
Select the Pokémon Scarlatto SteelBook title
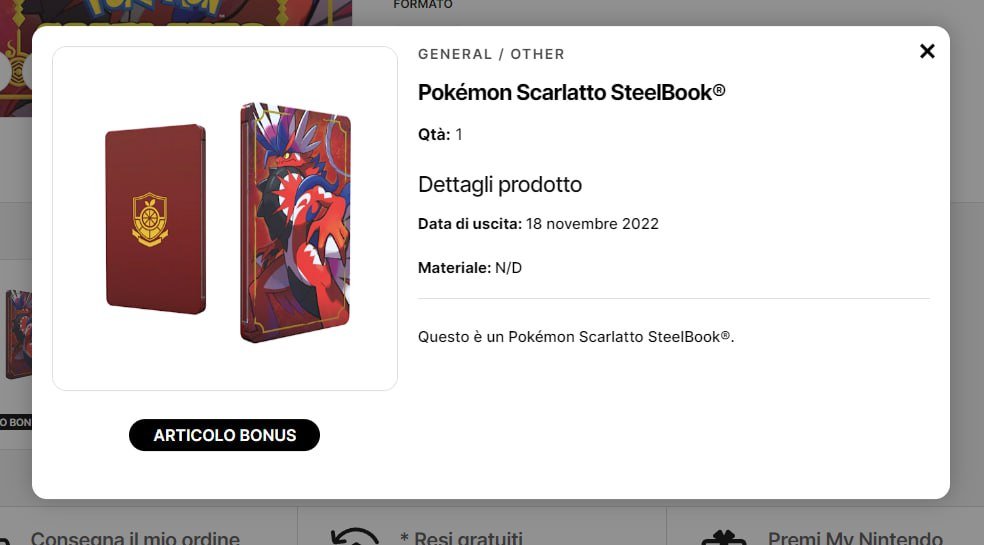[x=571, y=93]
